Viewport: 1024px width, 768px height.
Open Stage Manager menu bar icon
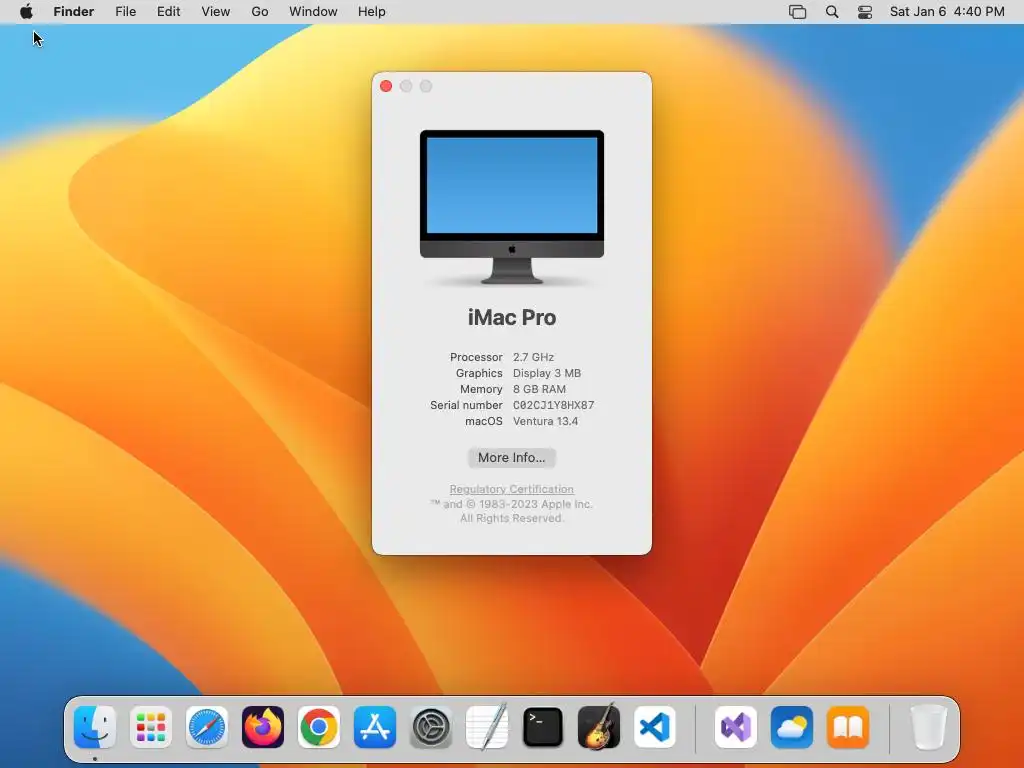tap(797, 12)
